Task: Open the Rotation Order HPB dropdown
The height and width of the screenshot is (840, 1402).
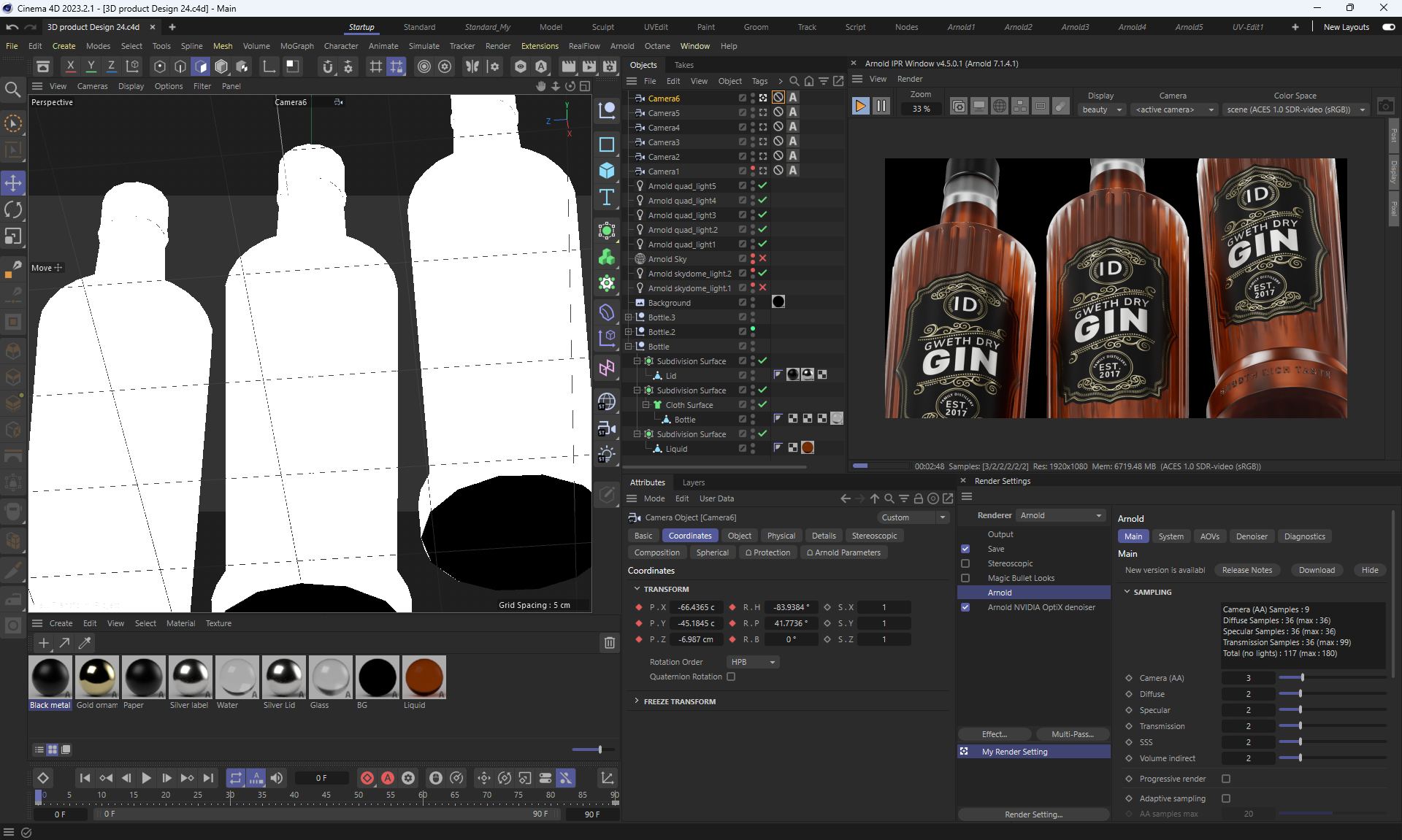Action: 753,662
